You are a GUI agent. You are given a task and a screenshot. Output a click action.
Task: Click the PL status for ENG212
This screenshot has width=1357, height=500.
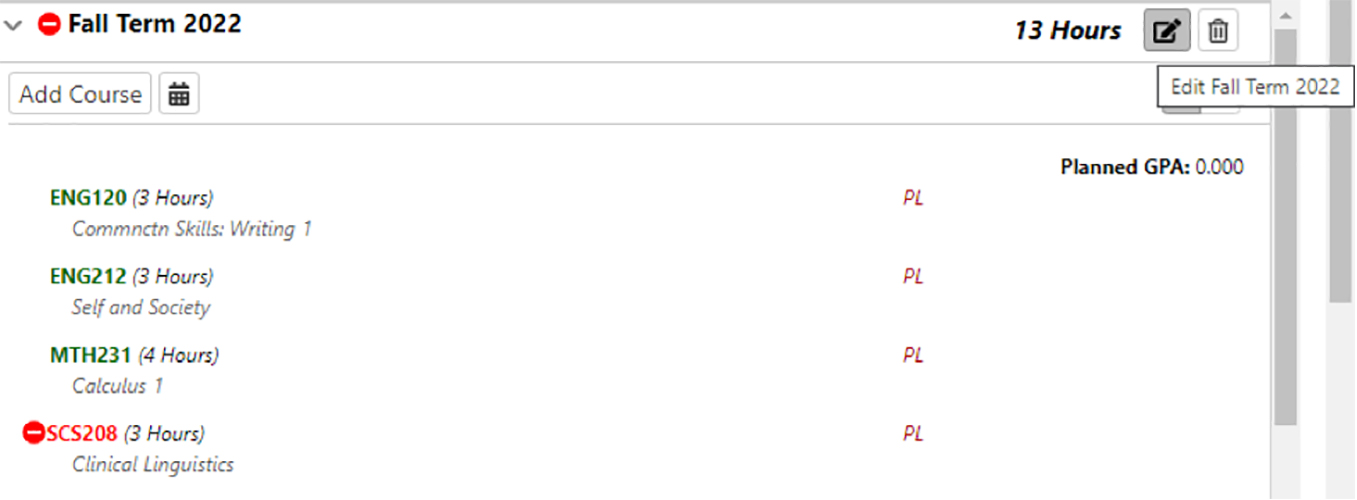coord(913,276)
